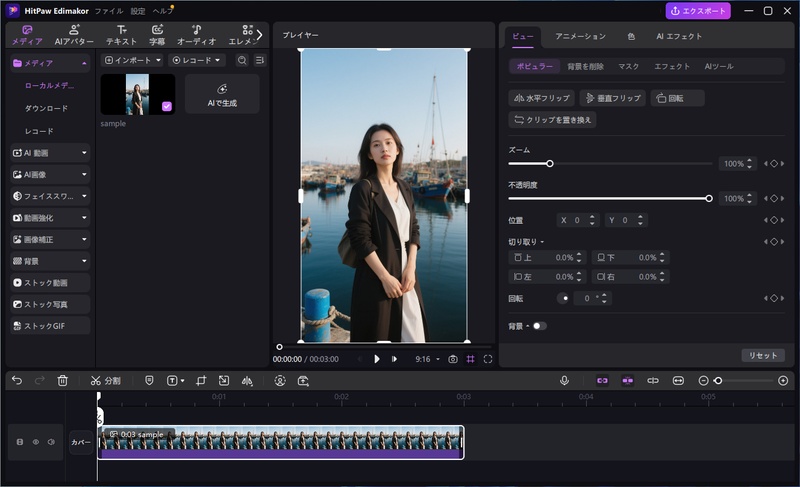Click the 水平フリップ button

(541, 98)
